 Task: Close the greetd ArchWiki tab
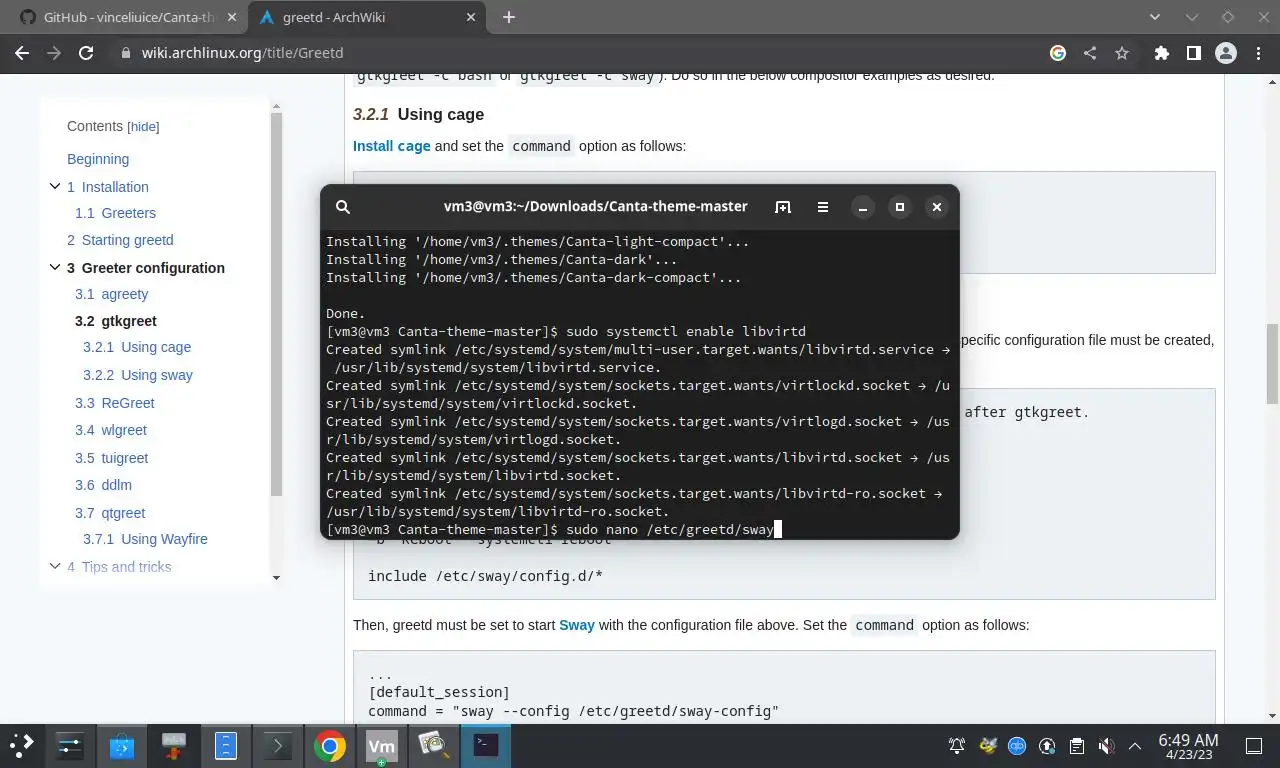469,17
